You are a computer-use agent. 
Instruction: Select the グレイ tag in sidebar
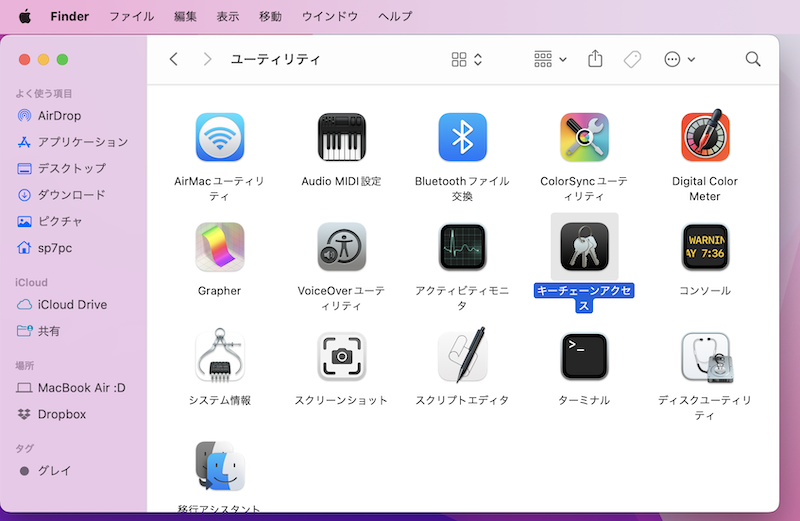pyautogui.click(x=54, y=470)
